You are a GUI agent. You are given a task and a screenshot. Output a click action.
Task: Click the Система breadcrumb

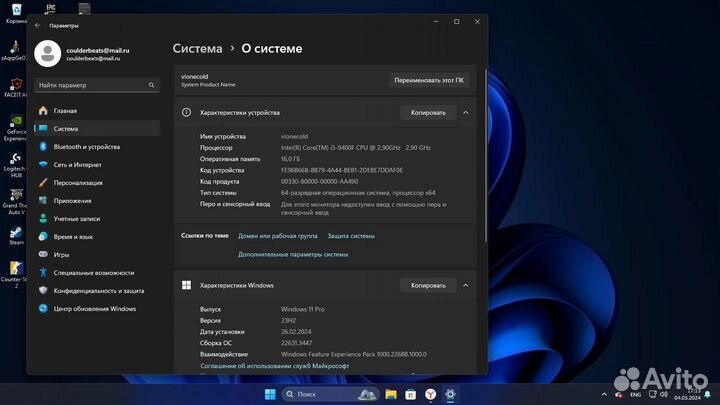click(197, 49)
